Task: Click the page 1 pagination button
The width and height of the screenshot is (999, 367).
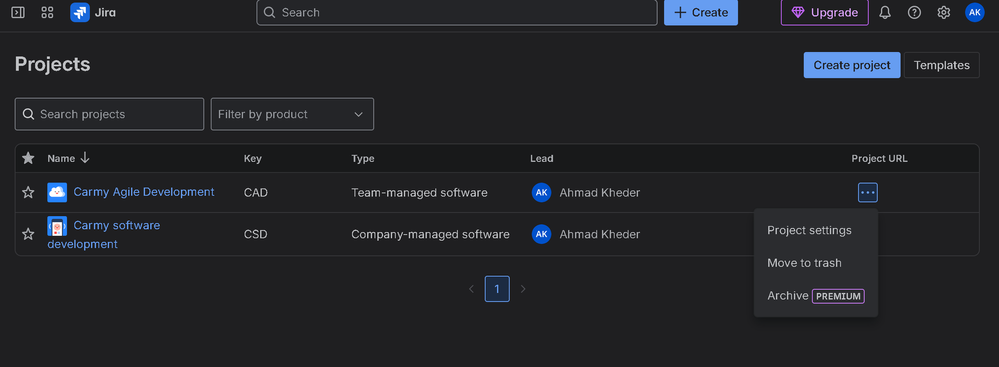Action: 497,289
